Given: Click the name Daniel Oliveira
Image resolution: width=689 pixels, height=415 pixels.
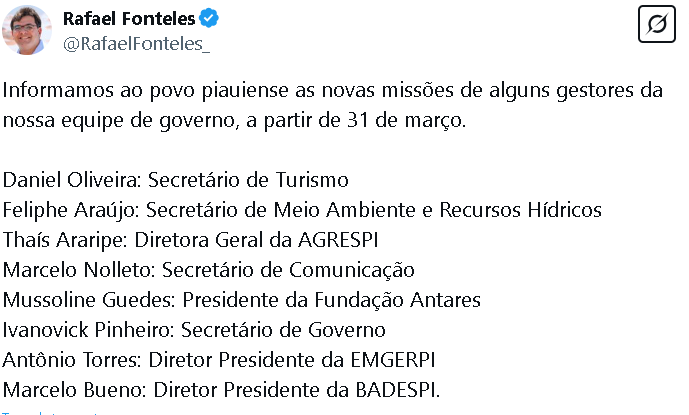Looking at the screenshot, I should 73,181.
